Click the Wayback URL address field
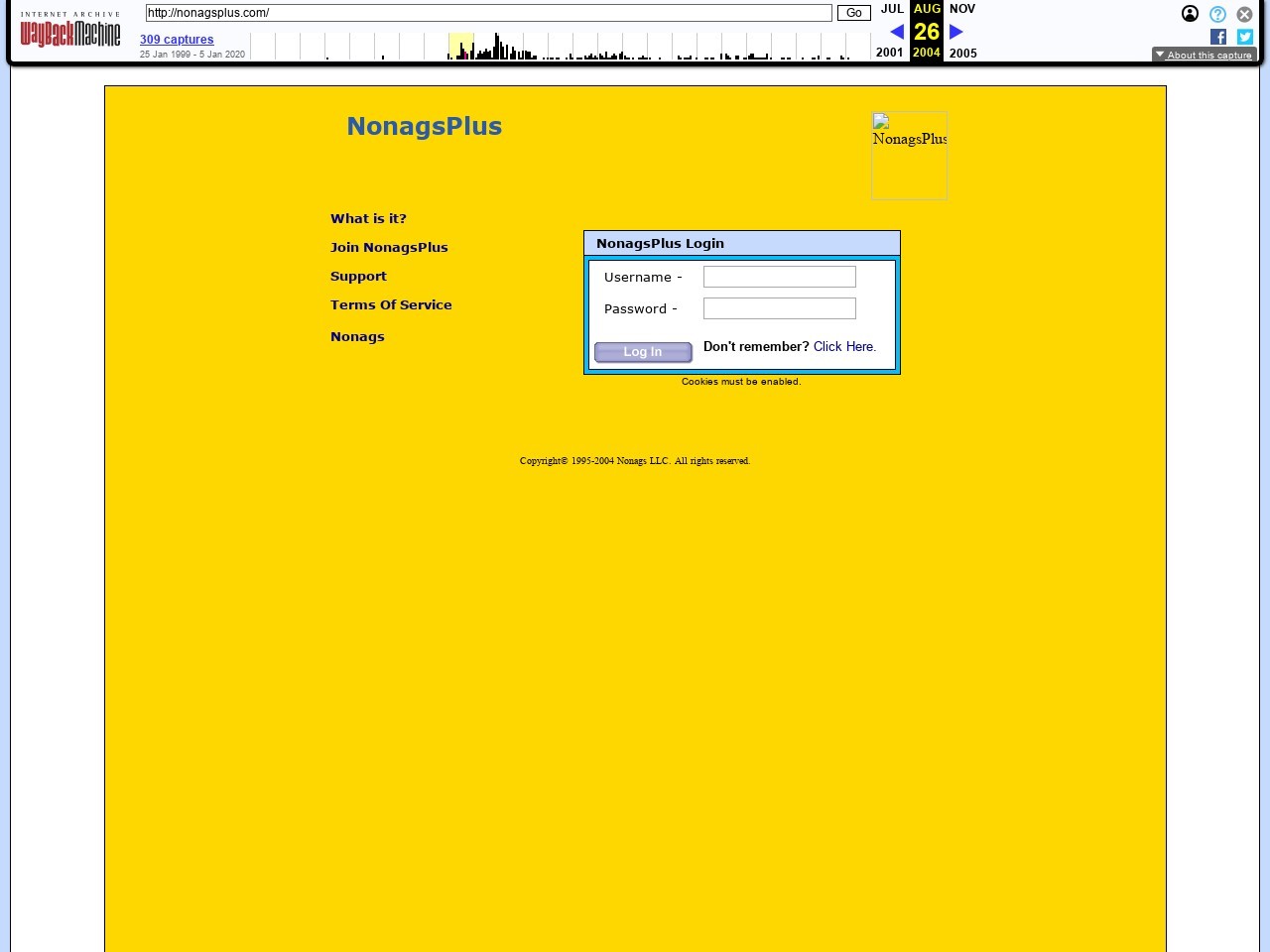The height and width of the screenshot is (952, 1270). coord(488,13)
